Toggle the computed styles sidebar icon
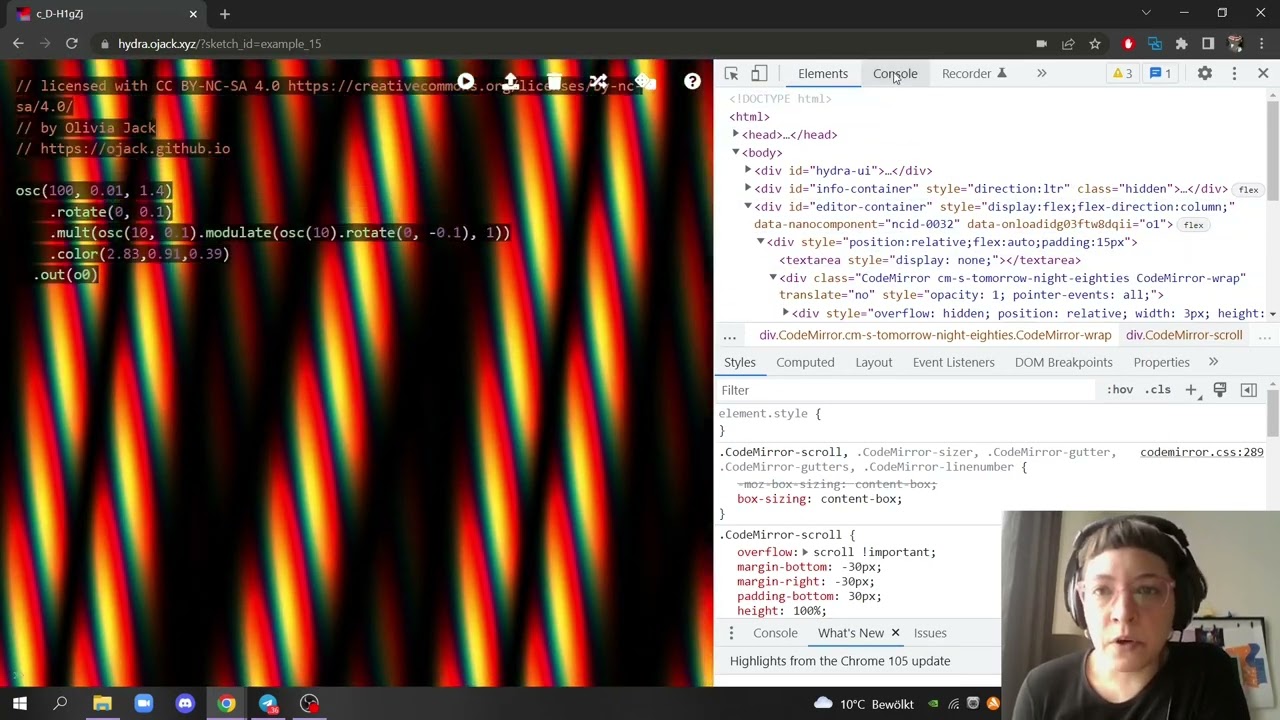1280x720 pixels. point(1249,390)
